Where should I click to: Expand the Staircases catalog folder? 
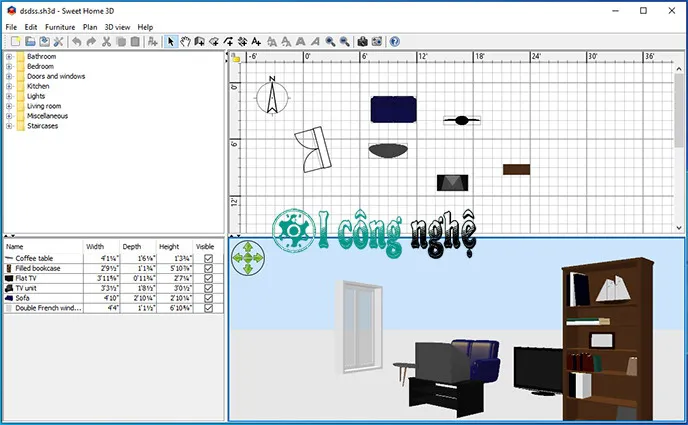click(9, 126)
